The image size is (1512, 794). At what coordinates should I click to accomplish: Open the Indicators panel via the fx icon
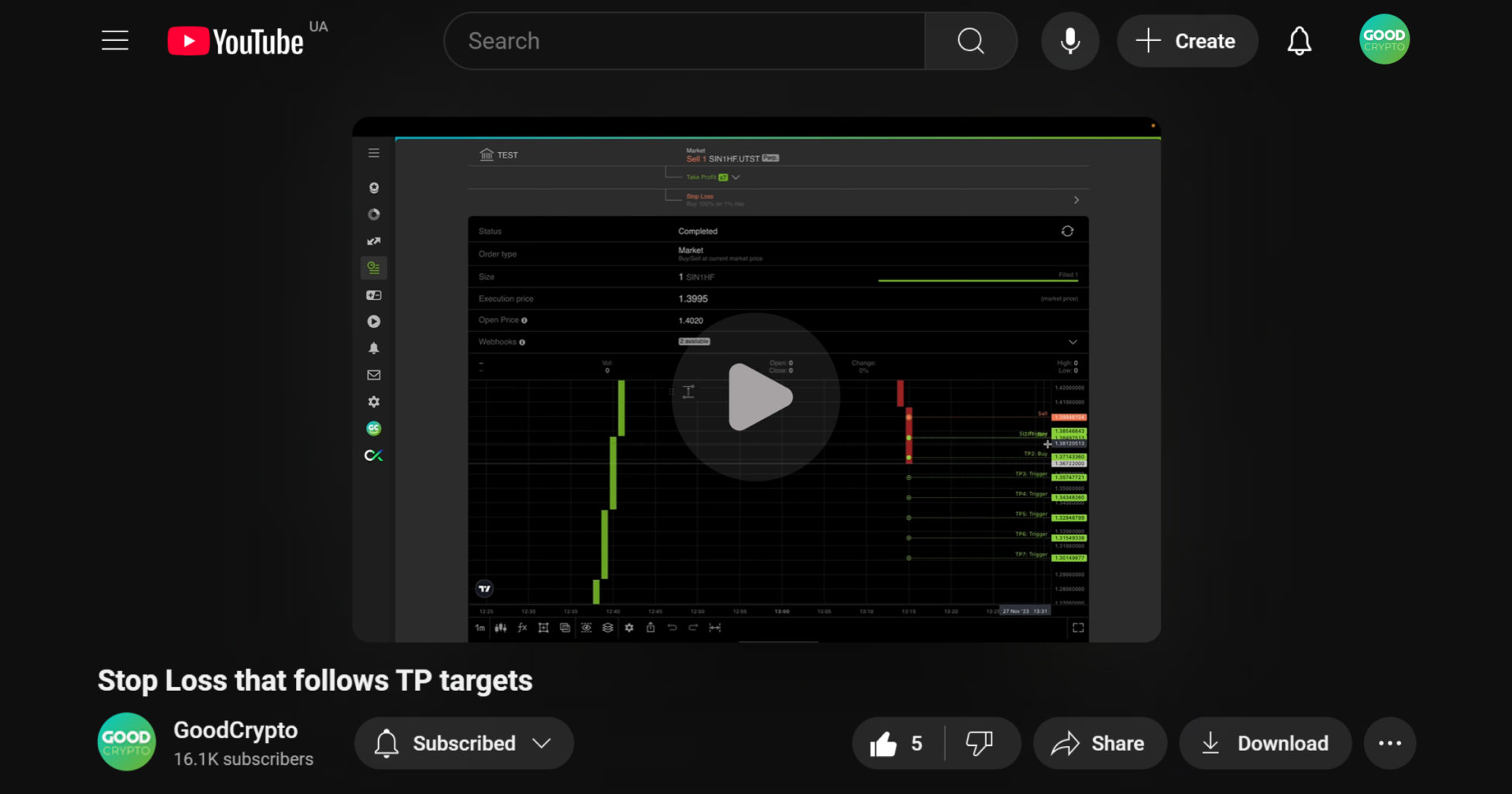(522, 628)
